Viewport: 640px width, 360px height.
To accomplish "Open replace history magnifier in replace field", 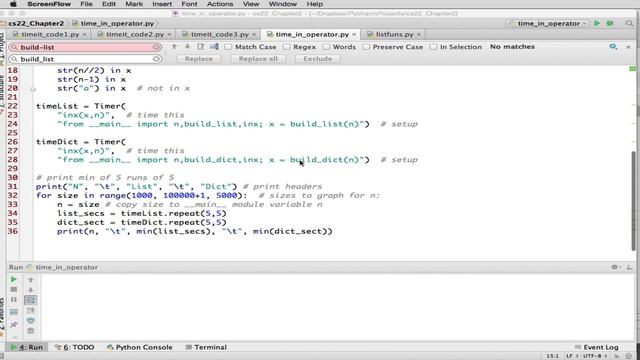I will [x=14, y=59].
